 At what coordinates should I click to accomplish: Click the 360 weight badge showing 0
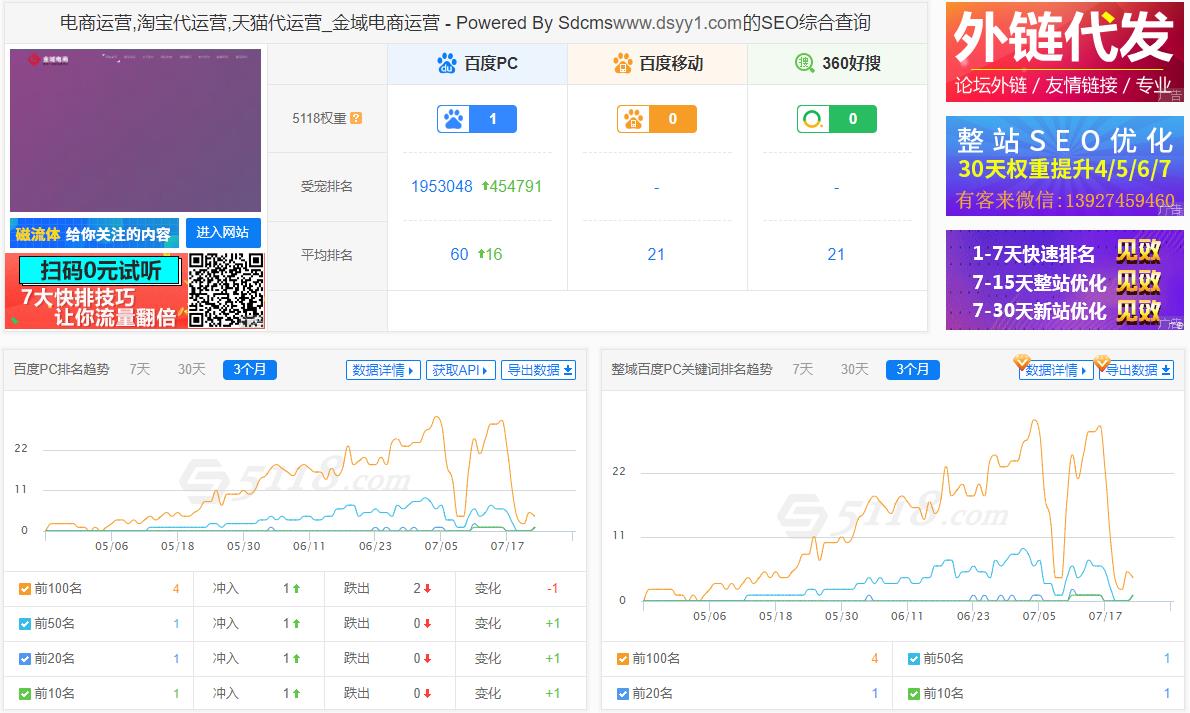coord(836,119)
